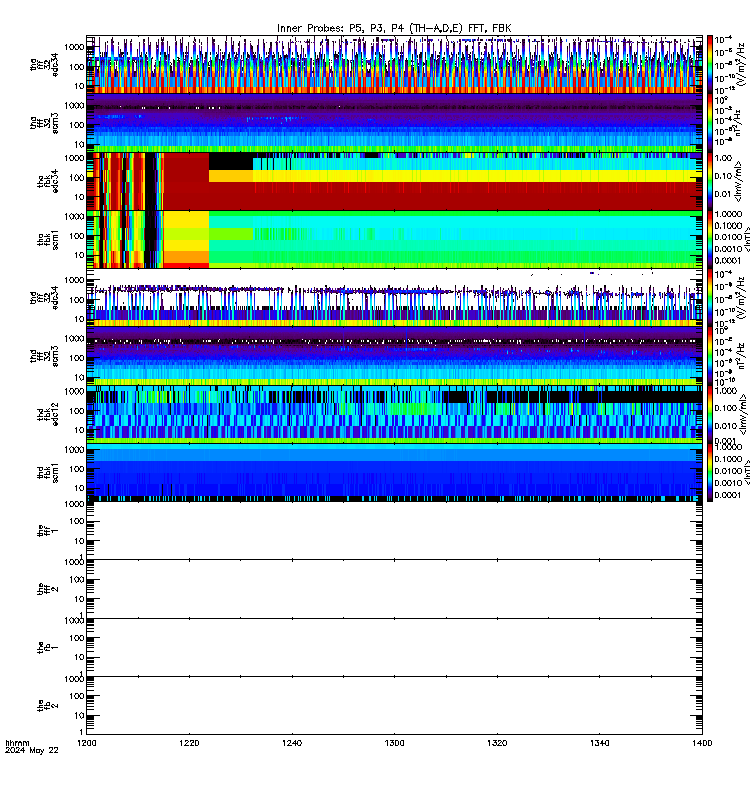Screen dimensions: 750x800
Task: Click the "1240" time axis label
Action: [x=292, y=743]
